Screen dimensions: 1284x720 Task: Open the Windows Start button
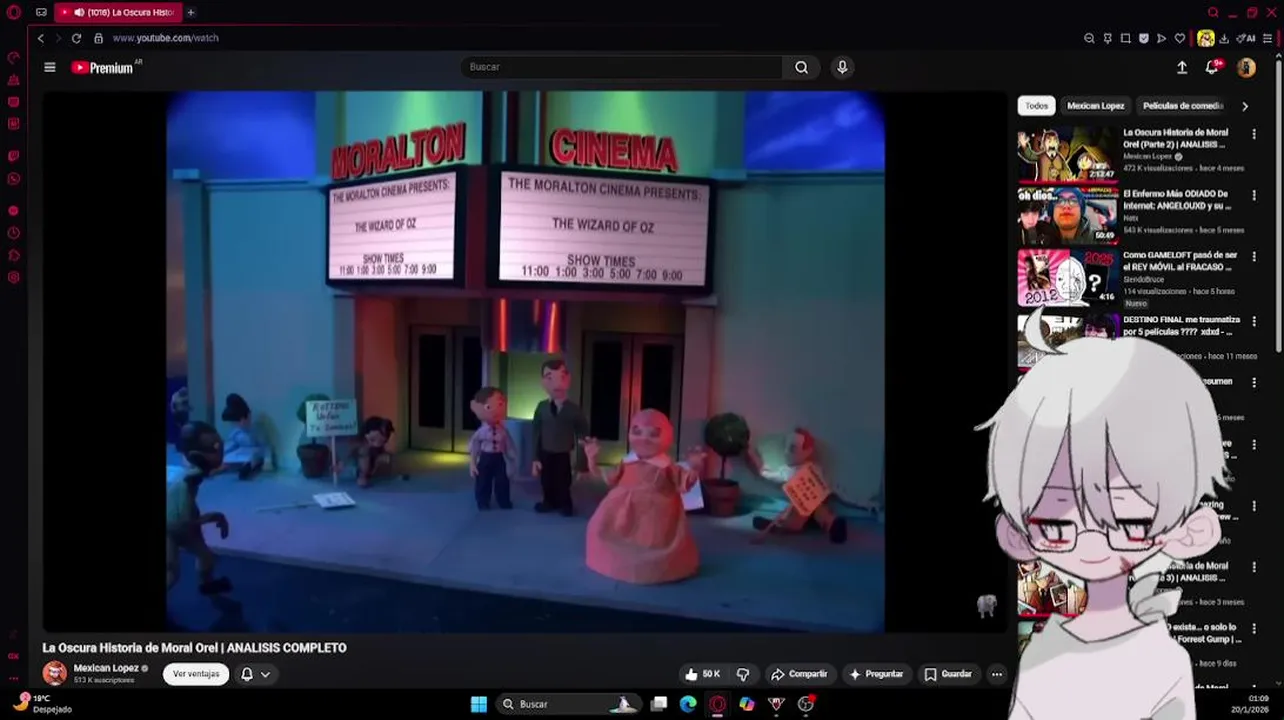[x=478, y=704]
